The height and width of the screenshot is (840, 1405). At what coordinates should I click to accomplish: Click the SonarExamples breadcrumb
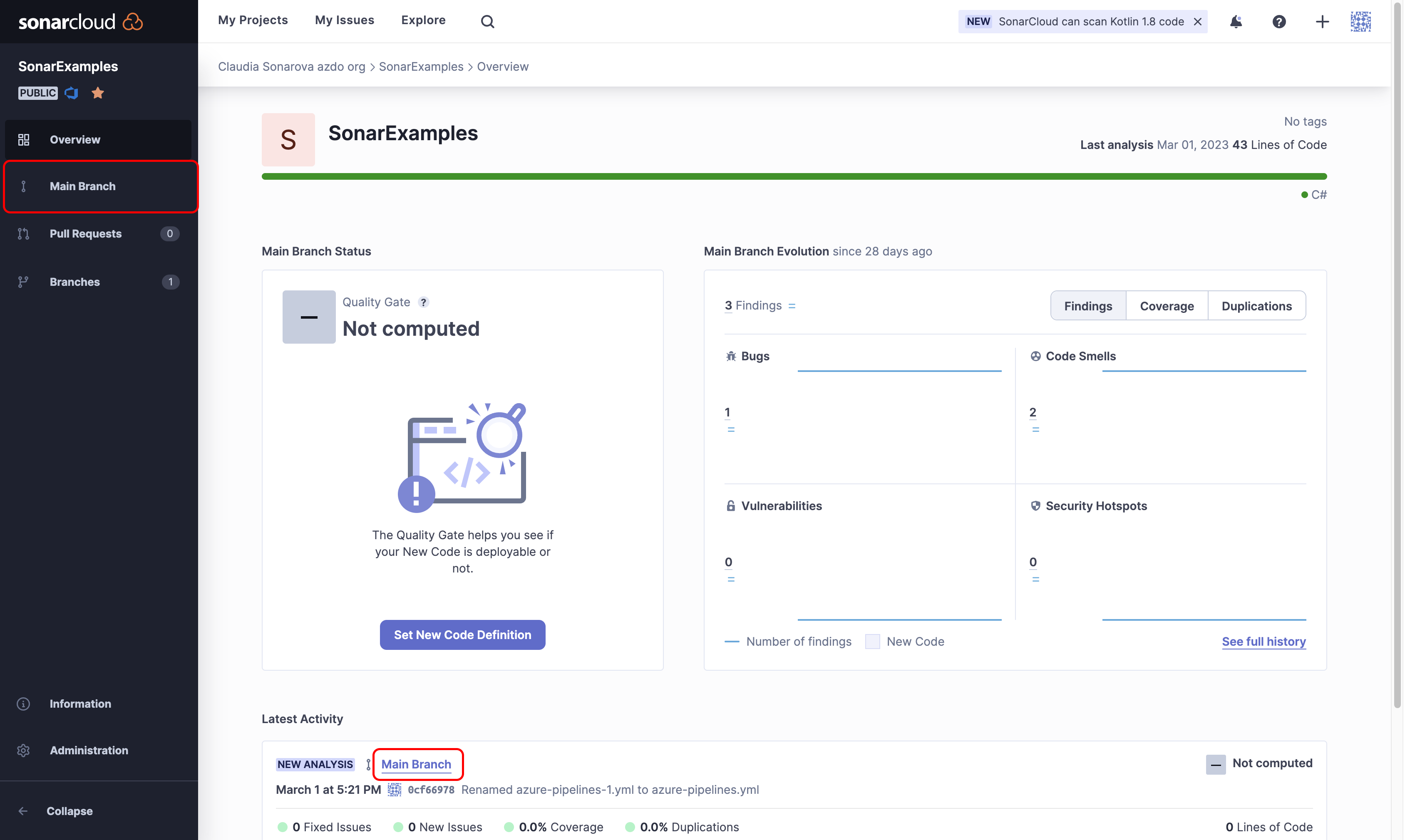[421, 67]
